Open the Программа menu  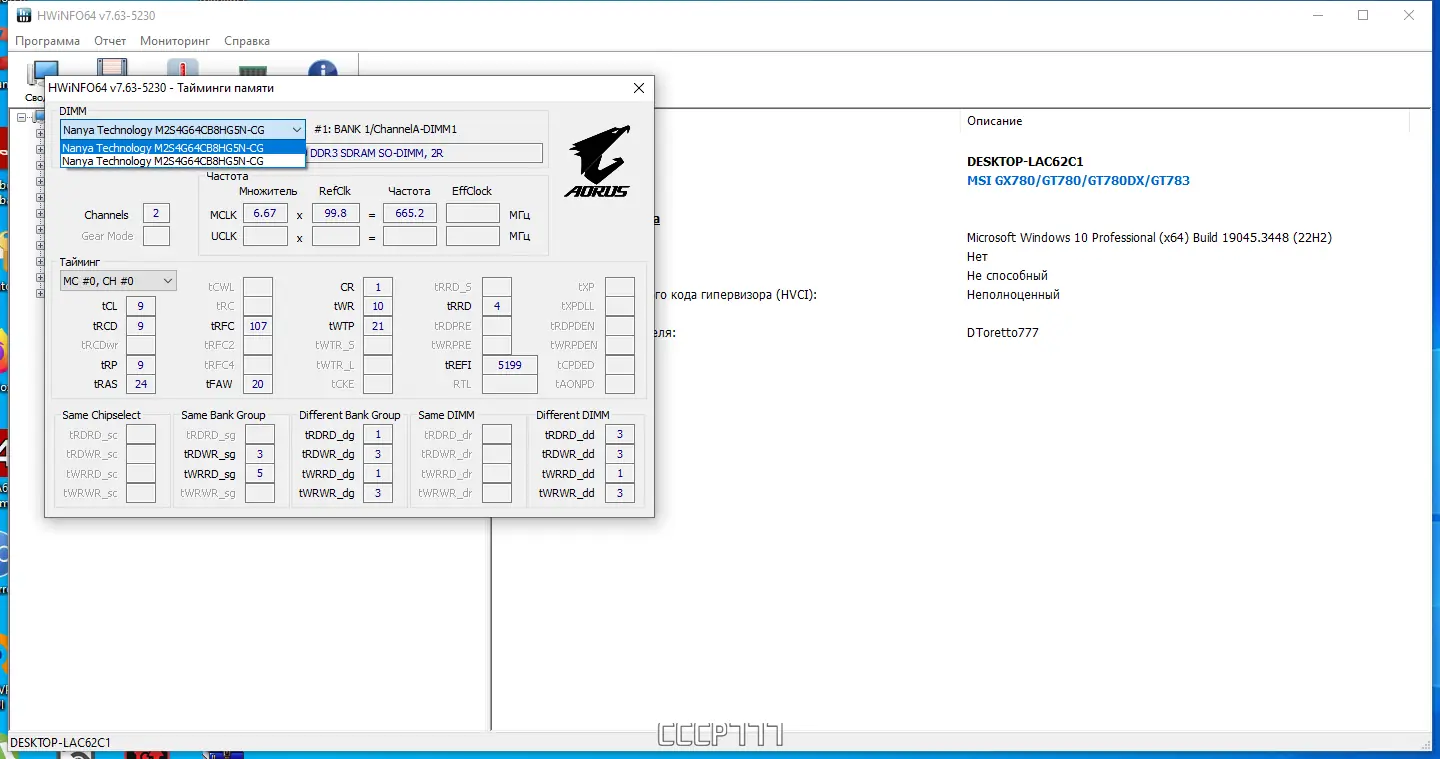tap(47, 41)
